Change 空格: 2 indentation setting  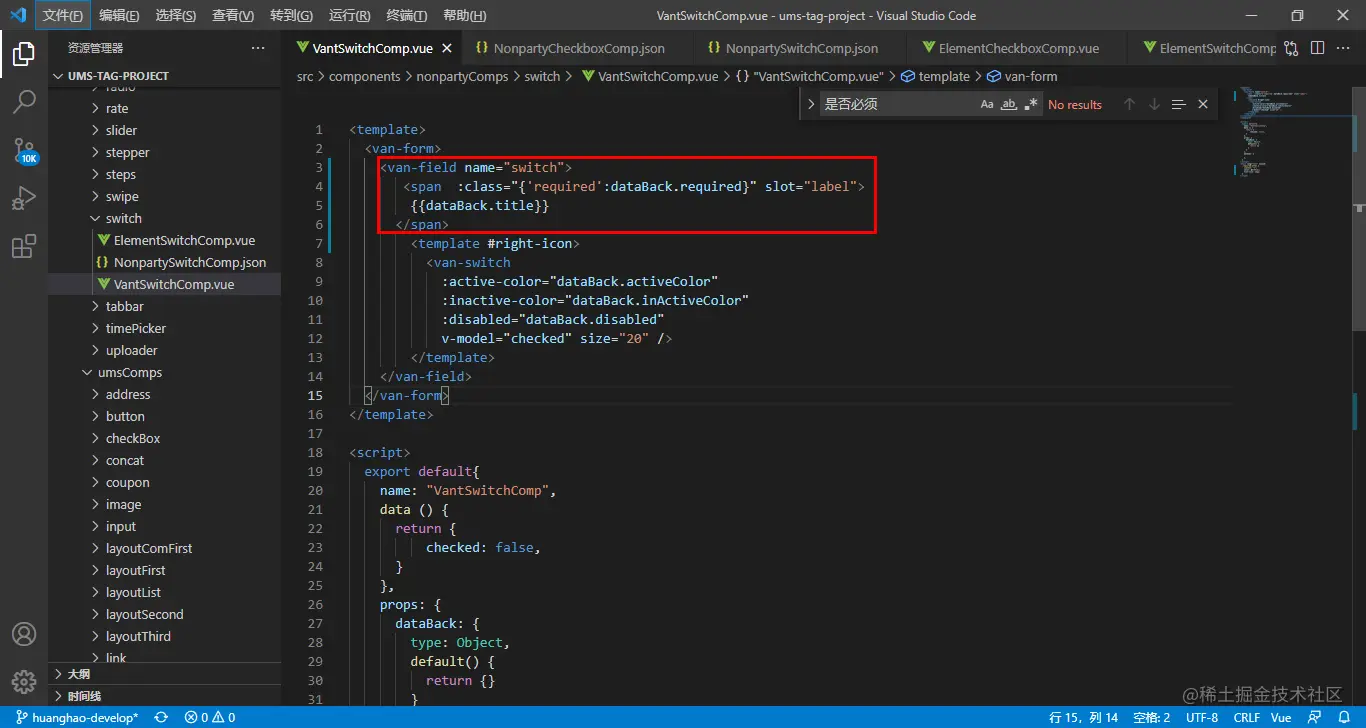pyautogui.click(x=1152, y=717)
